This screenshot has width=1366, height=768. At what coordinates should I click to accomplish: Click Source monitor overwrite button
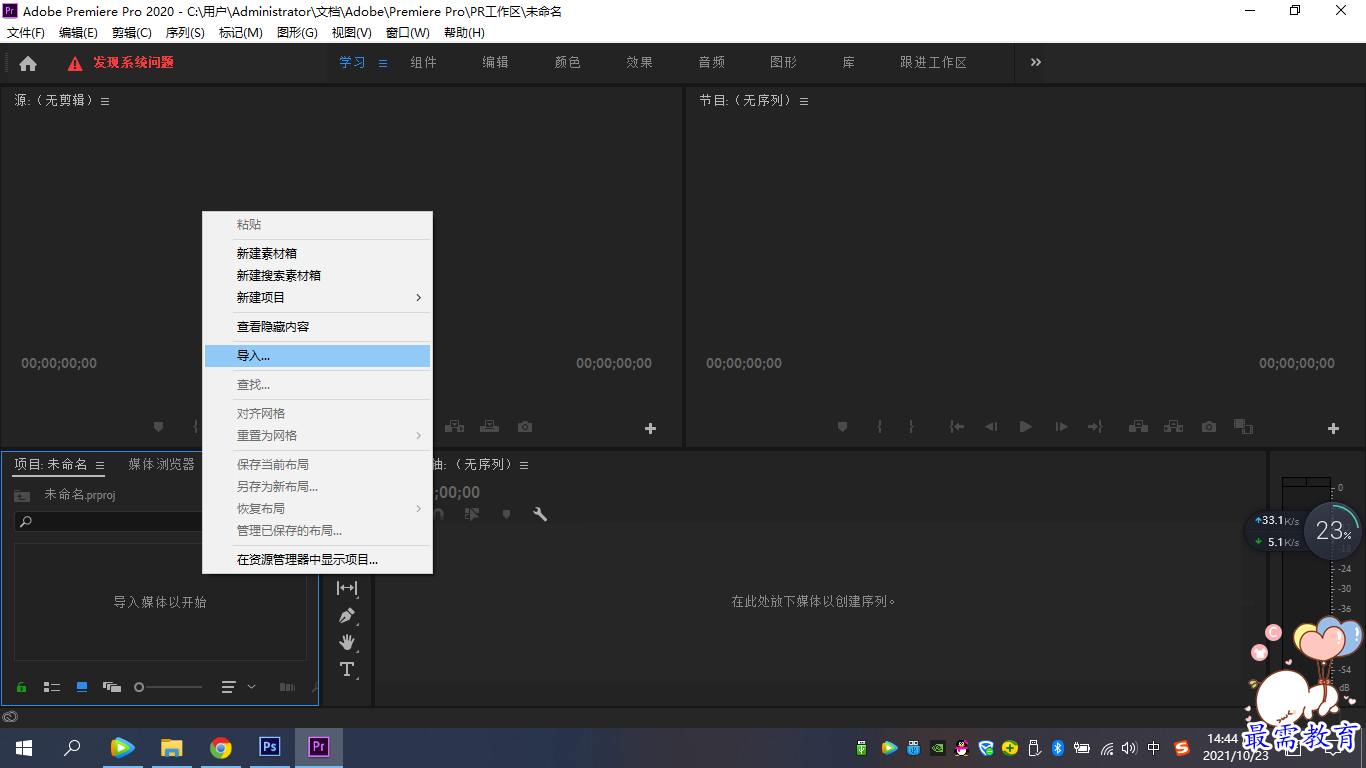pos(489,426)
